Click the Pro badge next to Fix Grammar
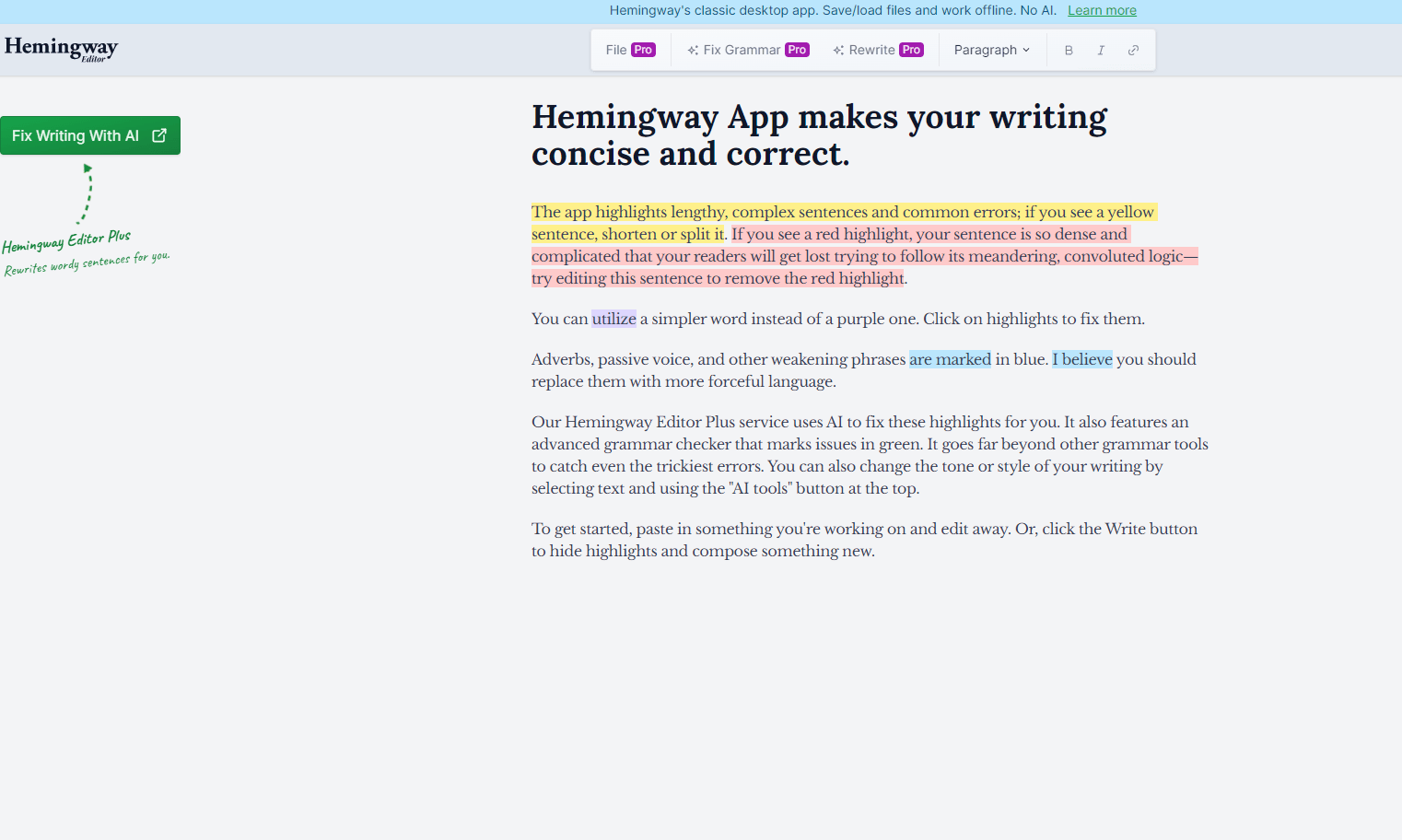This screenshot has height=840, width=1402. click(797, 50)
